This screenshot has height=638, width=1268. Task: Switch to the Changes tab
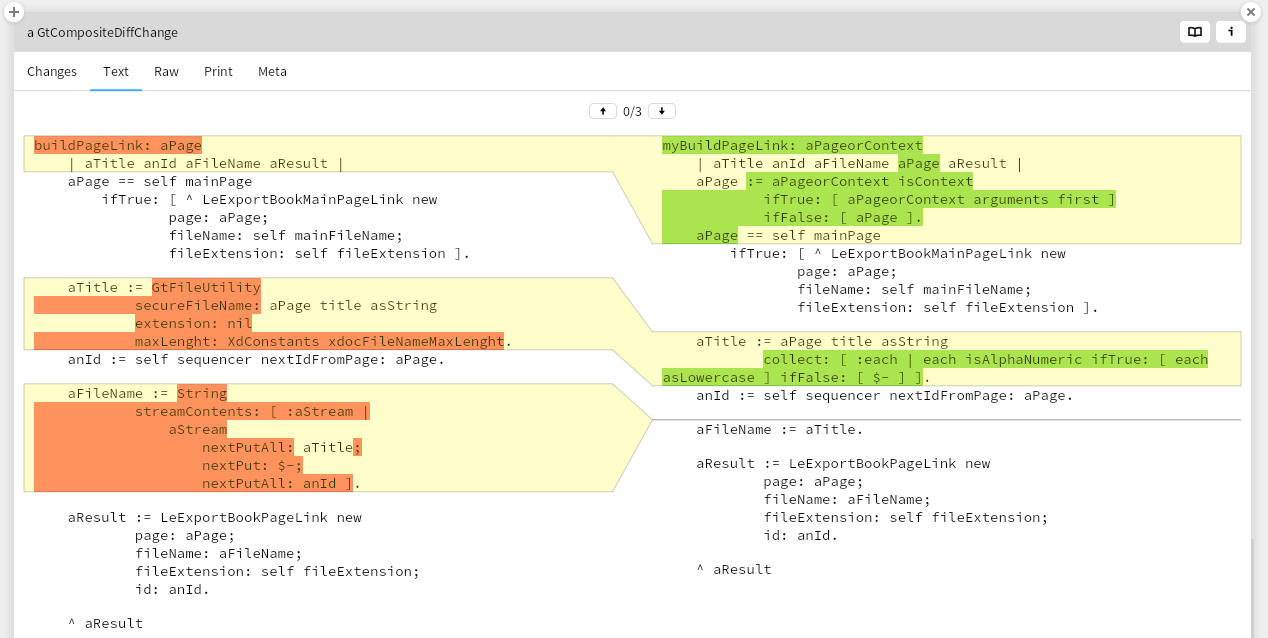[x=52, y=71]
